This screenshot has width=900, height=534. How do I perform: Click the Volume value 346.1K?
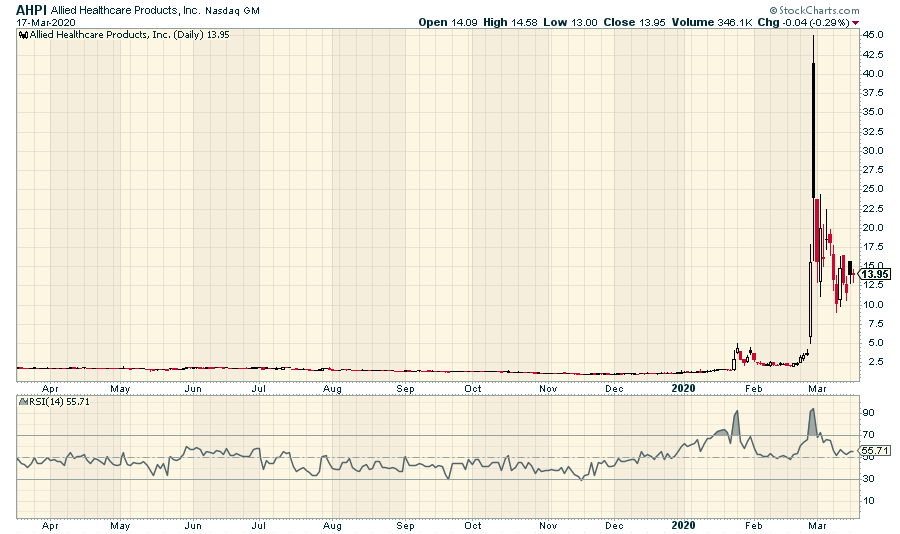pyautogui.click(x=735, y=22)
